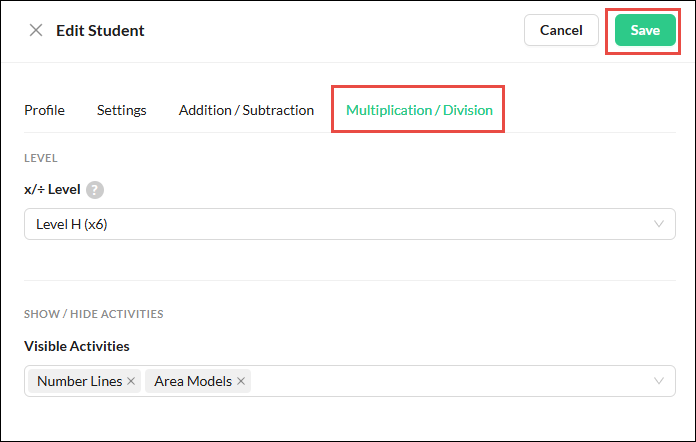Screen dimensions: 696x442
Task: Remove the Area Models activity tag
Action: 241,381
